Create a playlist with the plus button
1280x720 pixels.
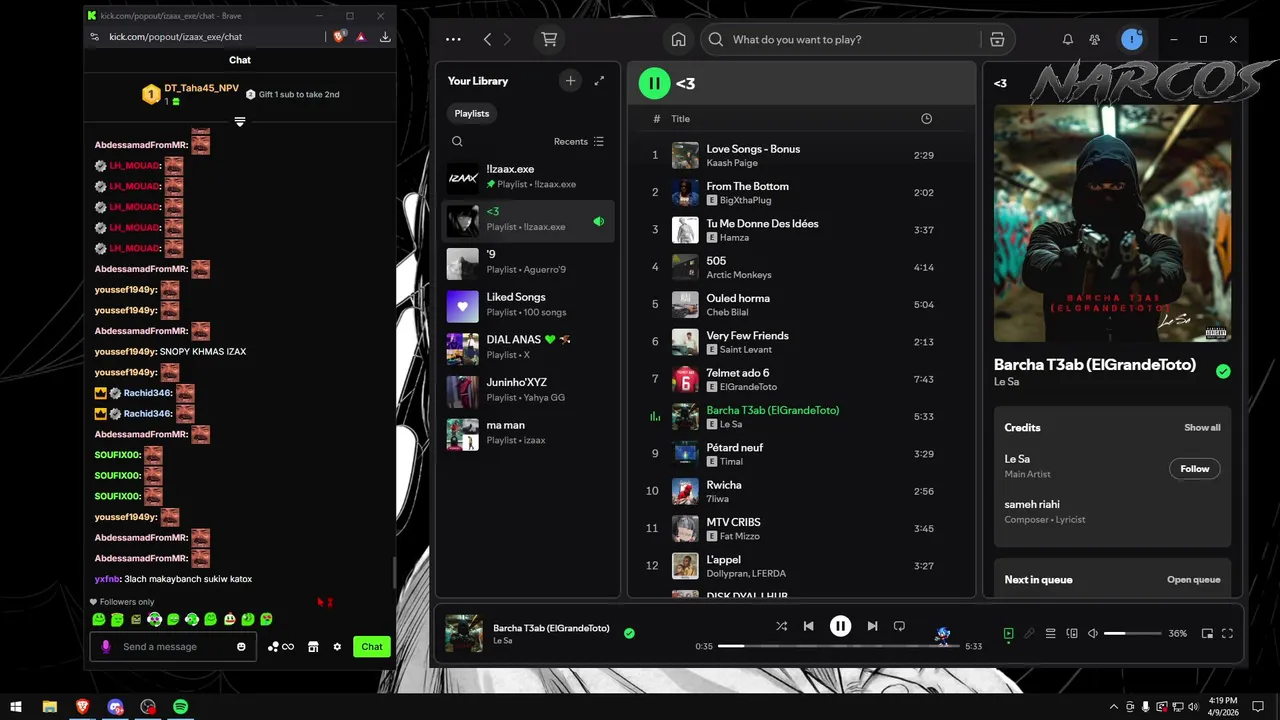click(x=570, y=81)
